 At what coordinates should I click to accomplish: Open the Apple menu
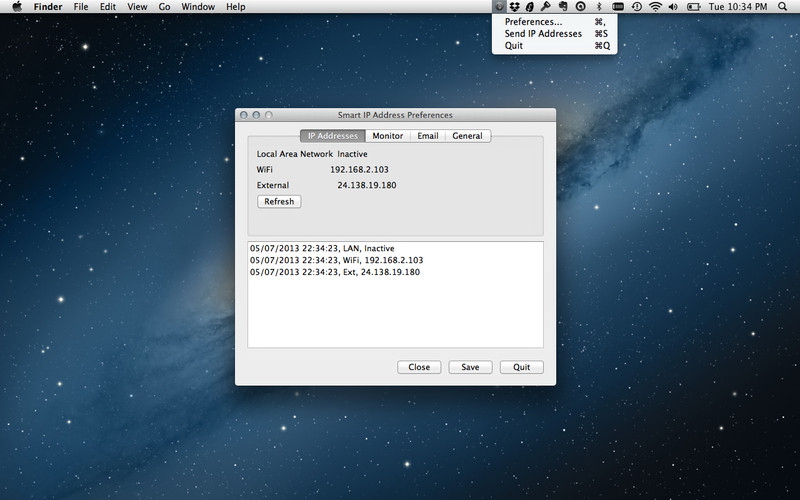tap(16, 7)
